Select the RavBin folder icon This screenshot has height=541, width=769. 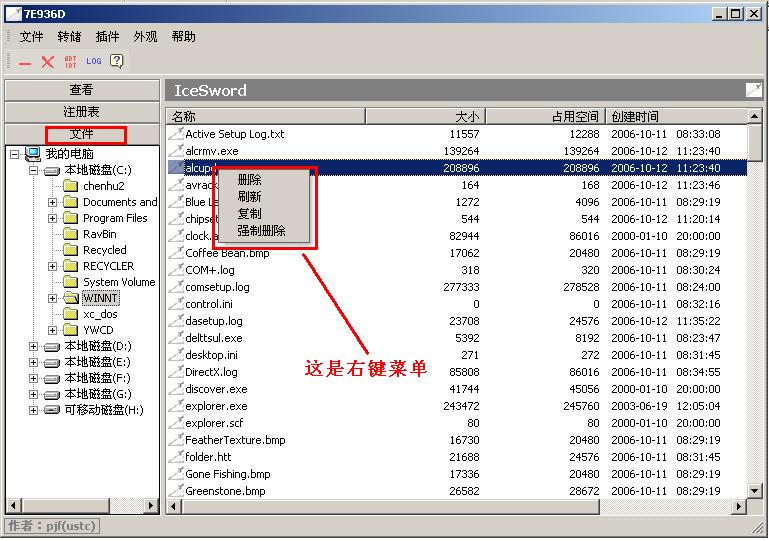[x=71, y=234]
